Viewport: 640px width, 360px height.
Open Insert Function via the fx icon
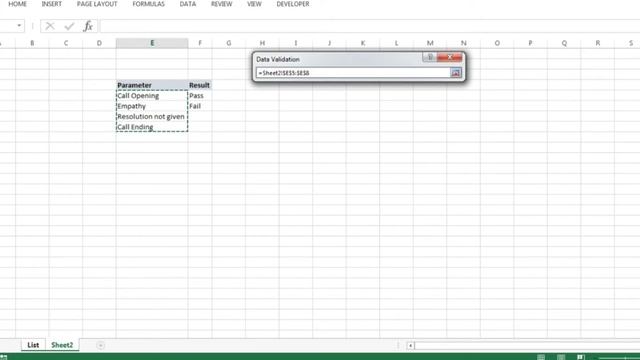(88, 27)
